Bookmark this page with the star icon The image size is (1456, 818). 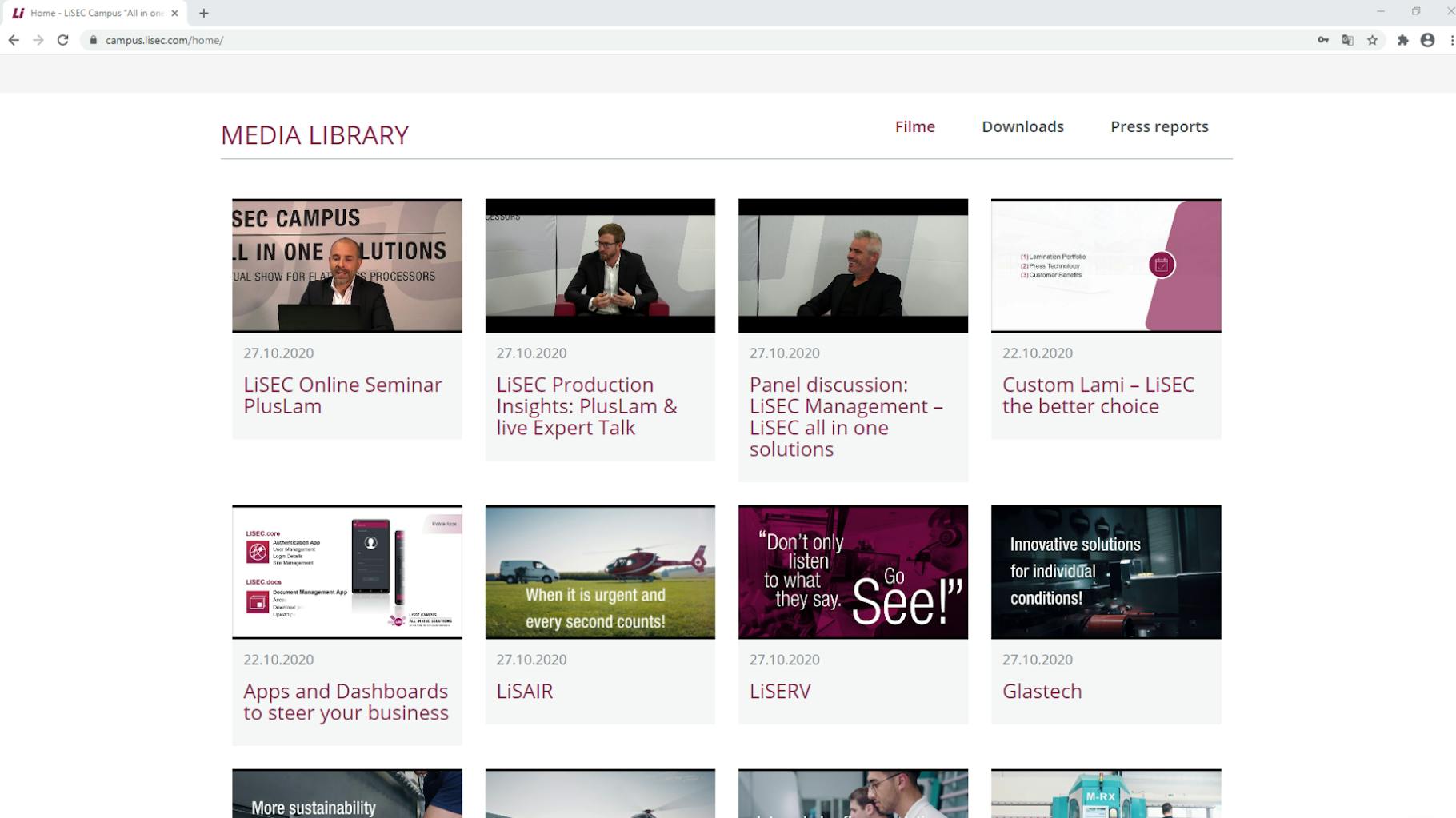(x=1373, y=40)
